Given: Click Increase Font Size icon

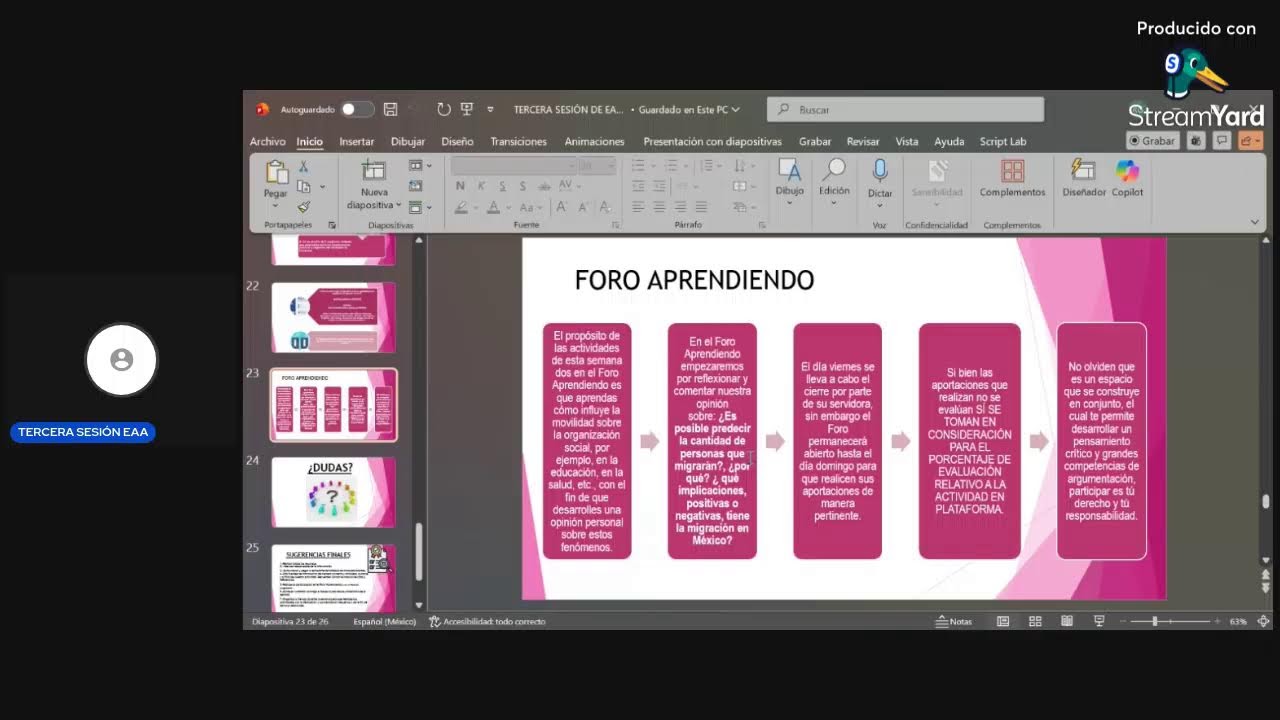Looking at the screenshot, I should point(561,208).
